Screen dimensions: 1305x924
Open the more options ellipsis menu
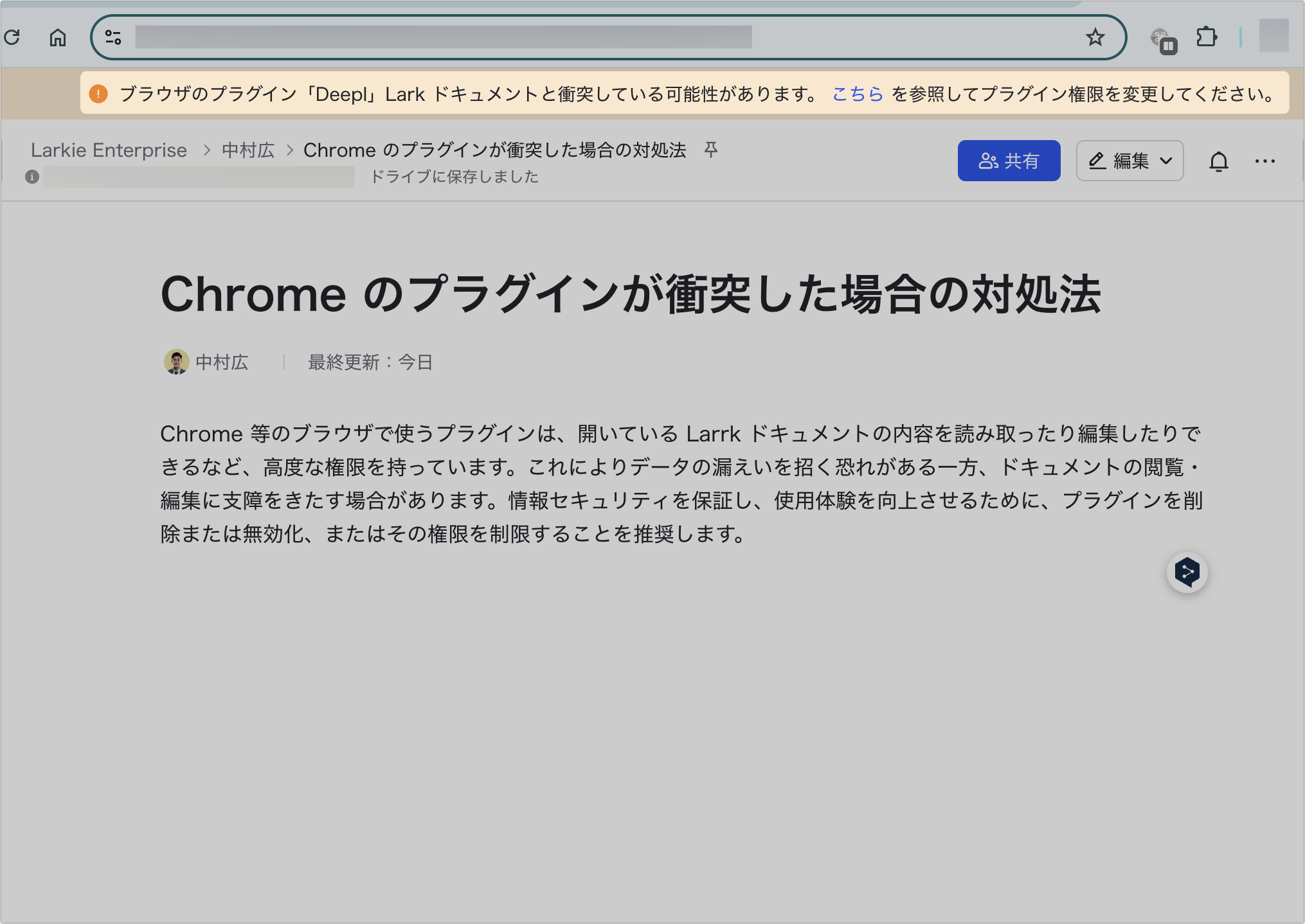pos(1264,161)
